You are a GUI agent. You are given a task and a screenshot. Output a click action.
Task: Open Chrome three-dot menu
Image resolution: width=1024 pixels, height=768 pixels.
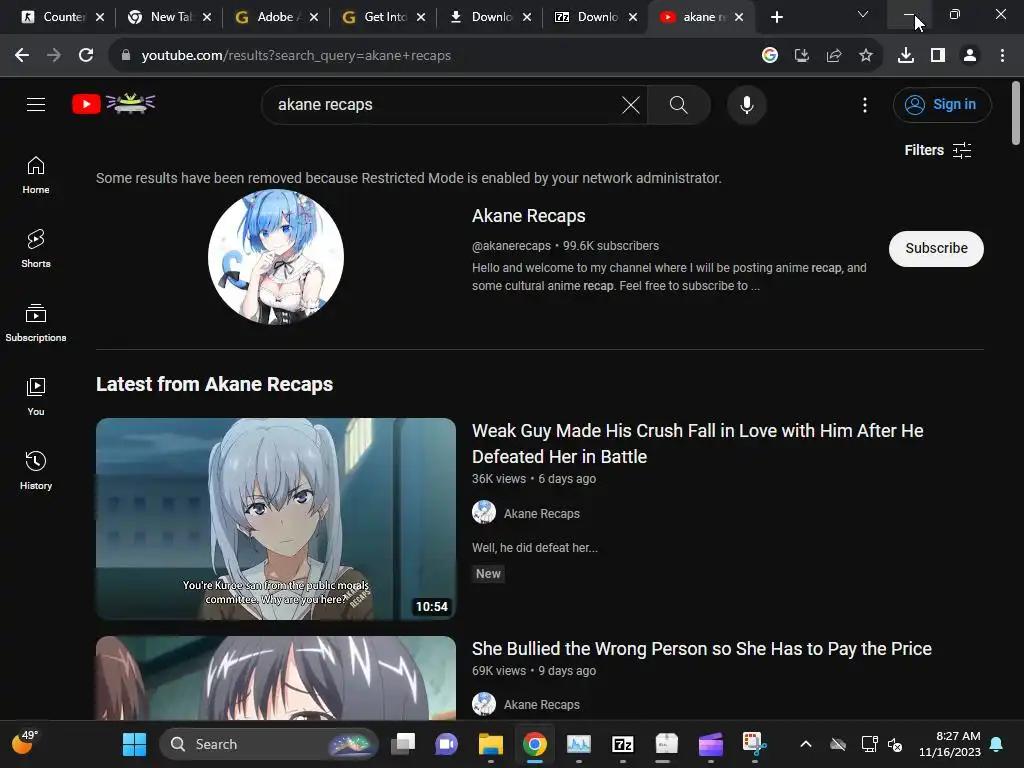tap(1002, 56)
